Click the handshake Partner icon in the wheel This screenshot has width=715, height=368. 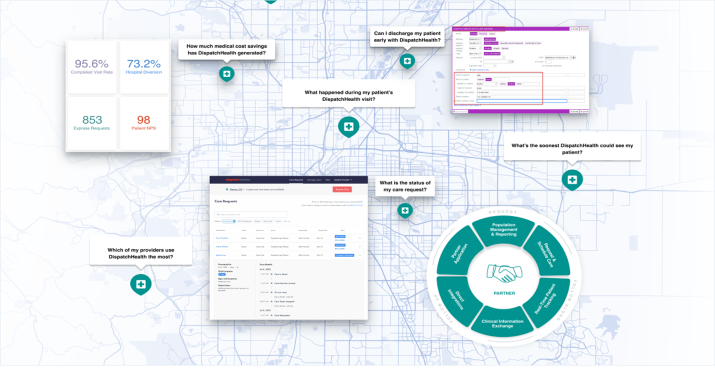504,273
